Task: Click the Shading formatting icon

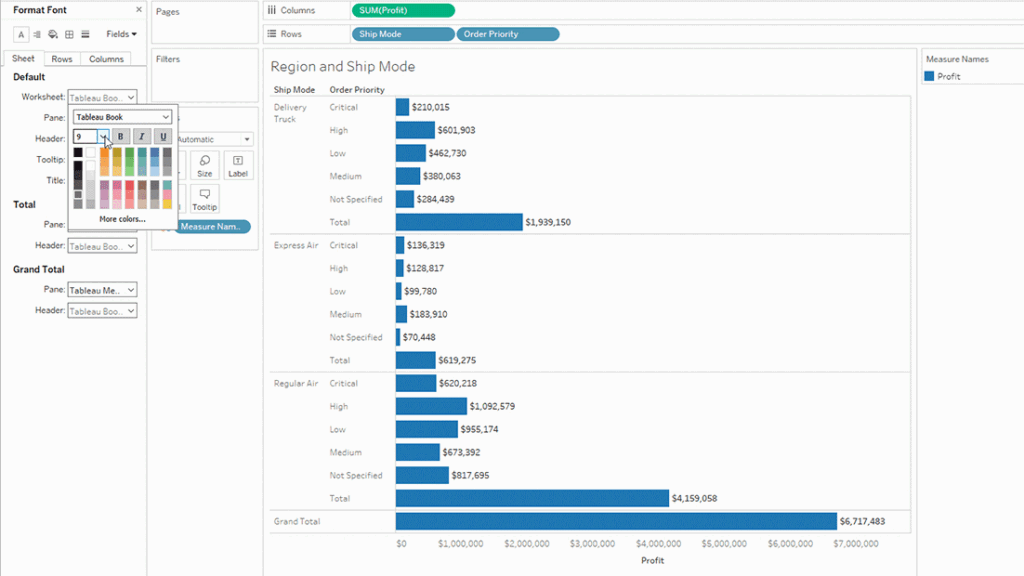Action: click(52, 33)
